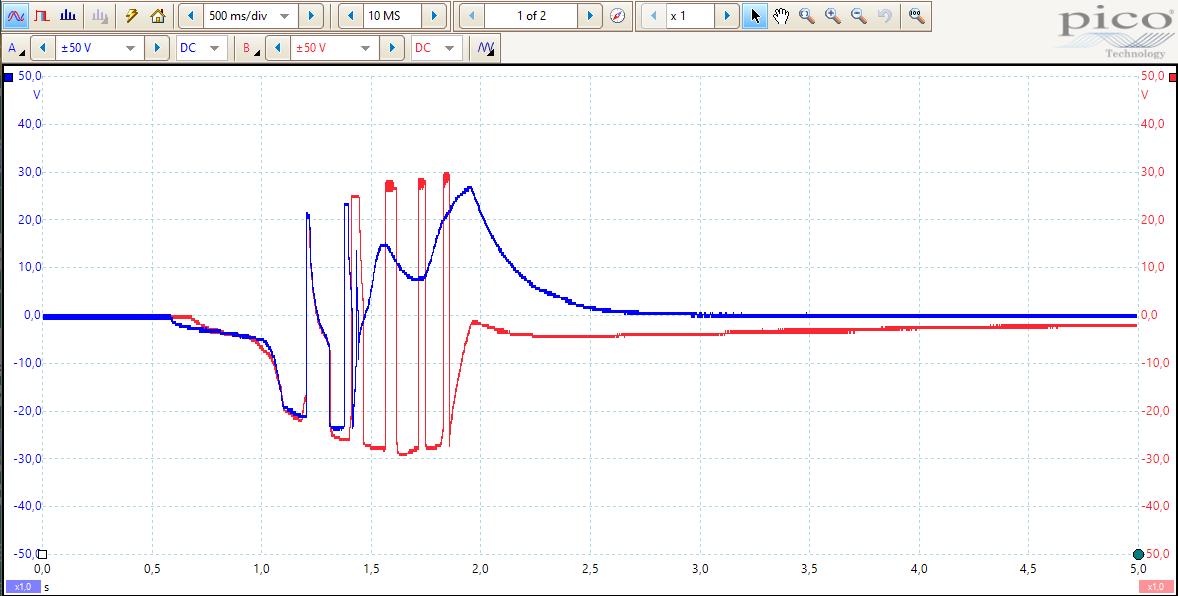Select the Zoom-in tool
Image resolution: width=1178 pixels, height=596 pixels.
pos(832,15)
